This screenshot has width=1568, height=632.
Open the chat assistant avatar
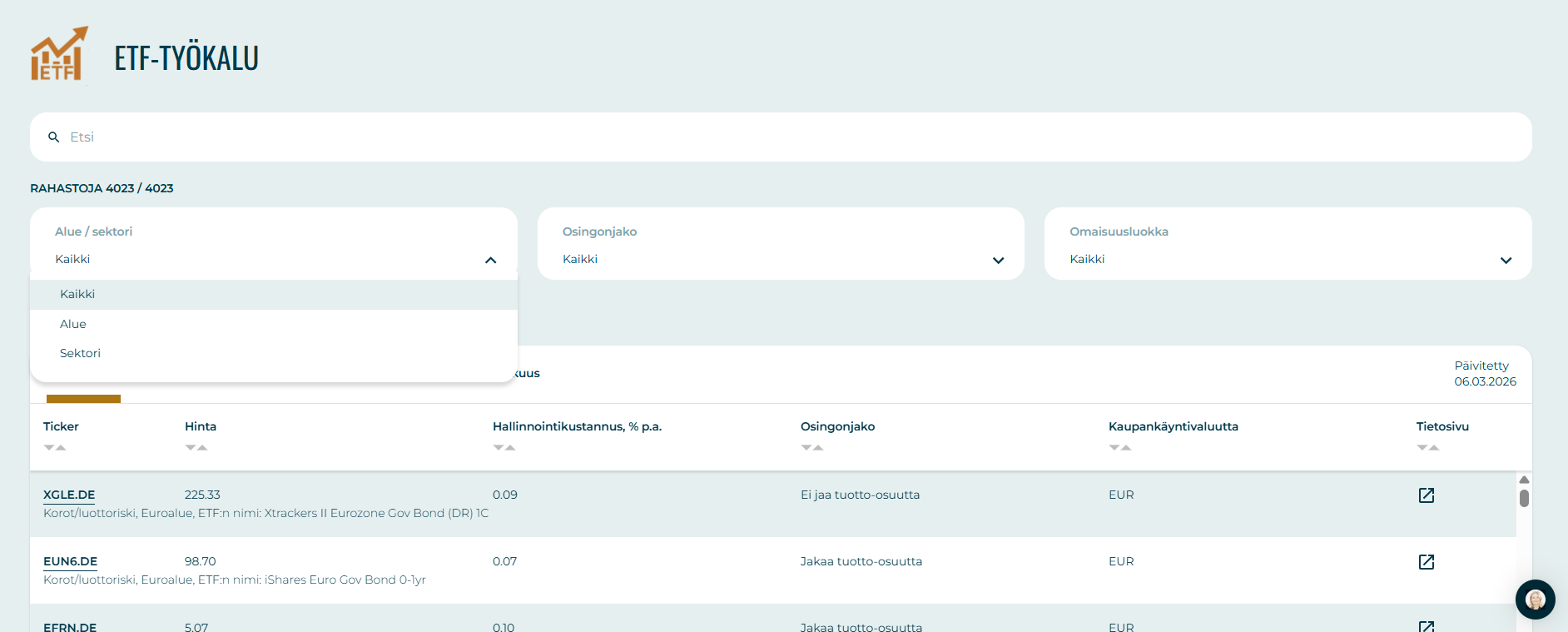point(1535,599)
